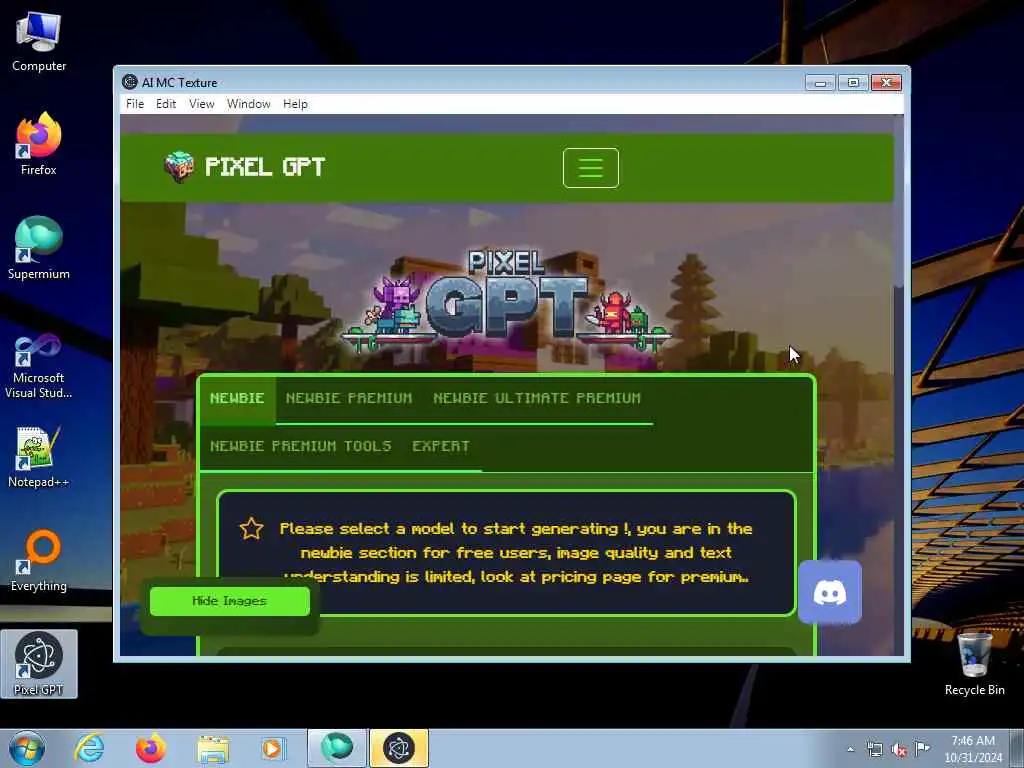Launch Notepad++ from the desktop
1024x768 pixels.
pos(39,457)
